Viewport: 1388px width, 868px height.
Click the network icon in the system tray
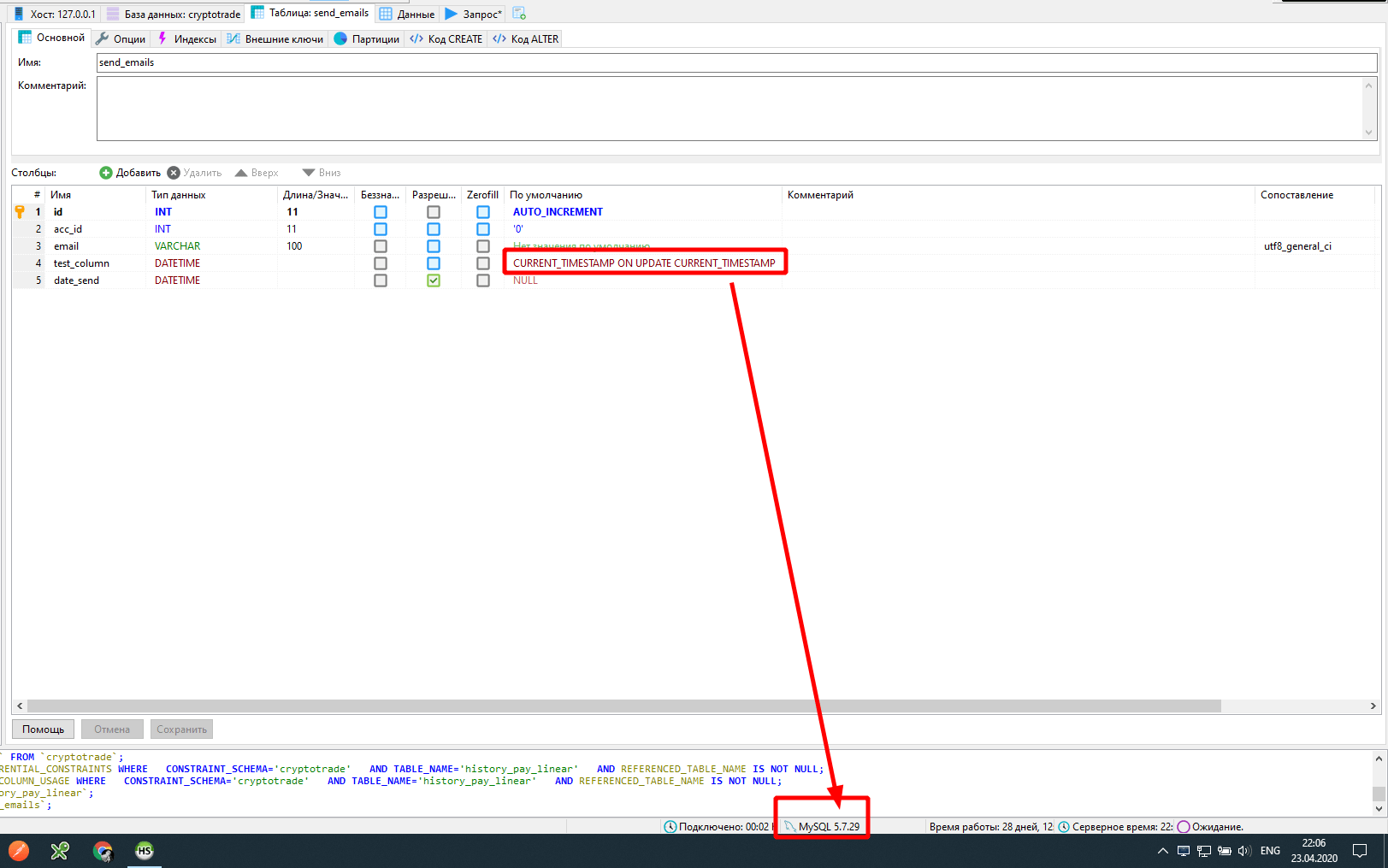click(x=1203, y=851)
